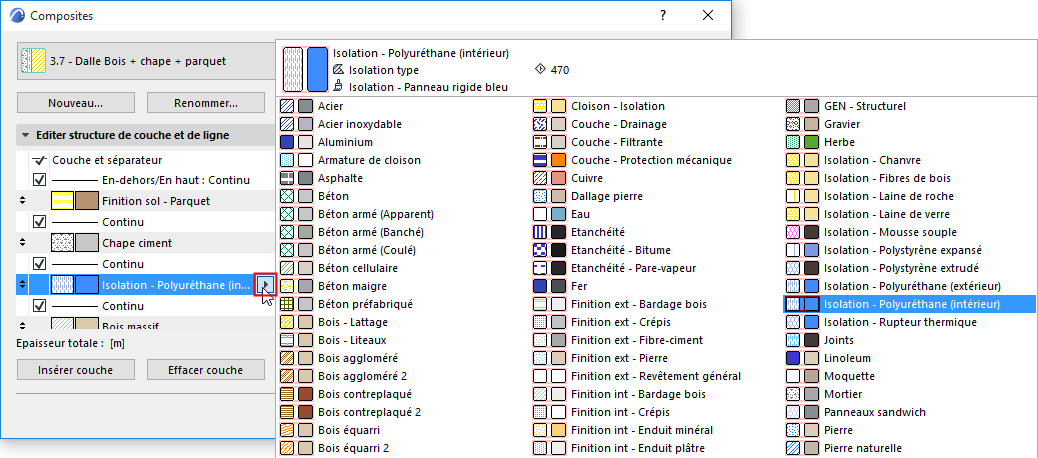Screen dimensions: 1038x458
Task: Click drag handle of Isolation - Polyuréthane layer
Action: coord(23,285)
